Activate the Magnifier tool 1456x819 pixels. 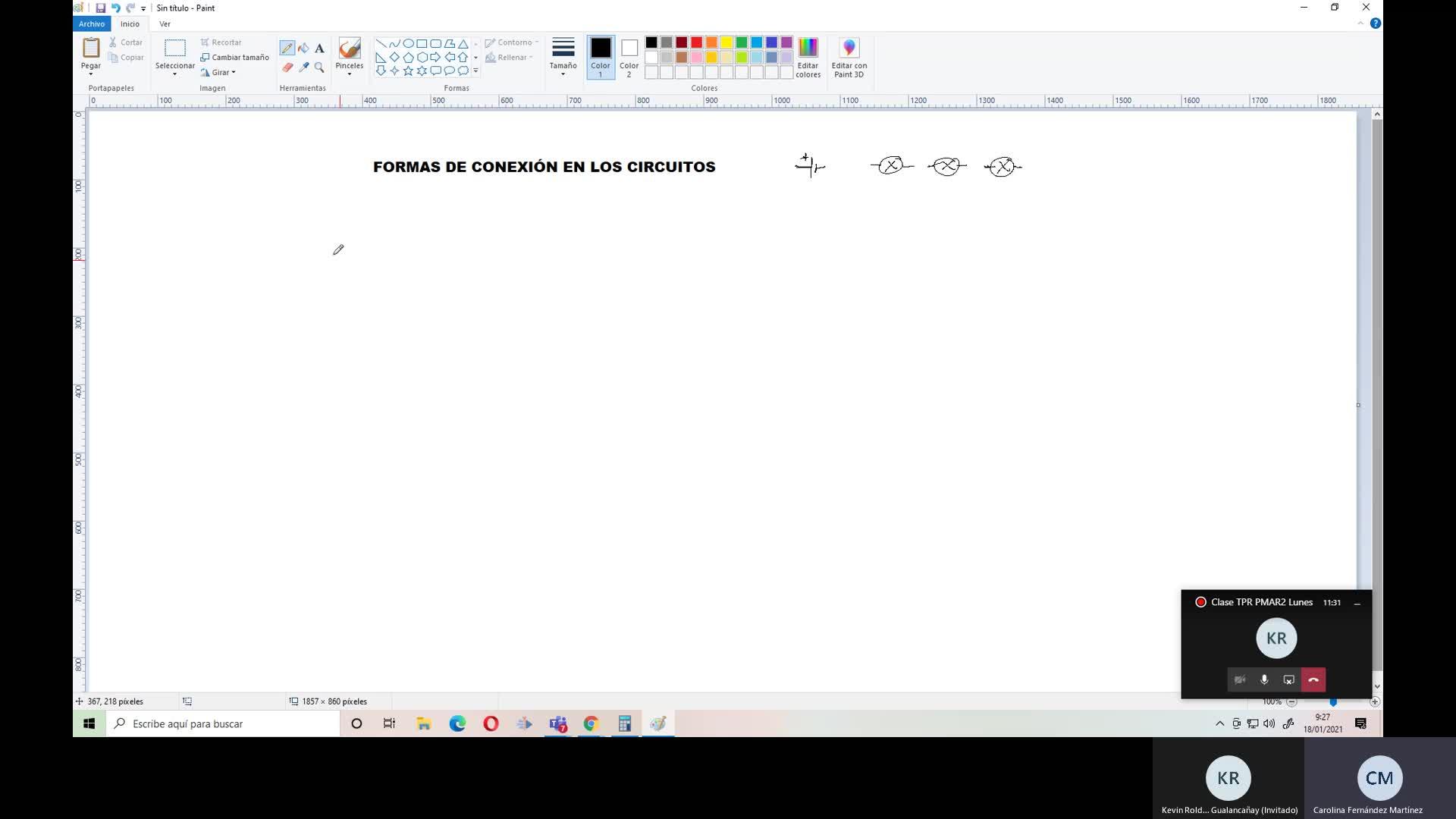tap(319, 67)
